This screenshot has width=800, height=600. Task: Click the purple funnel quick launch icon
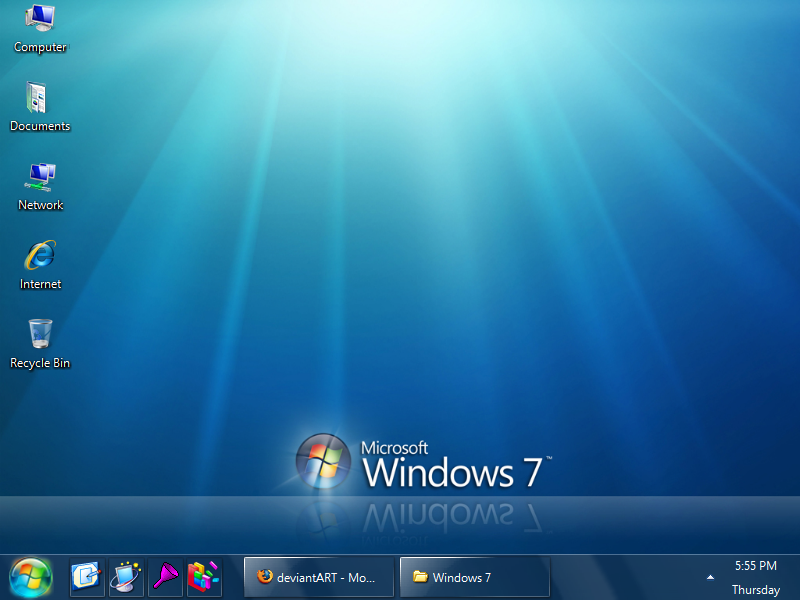[164, 577]
